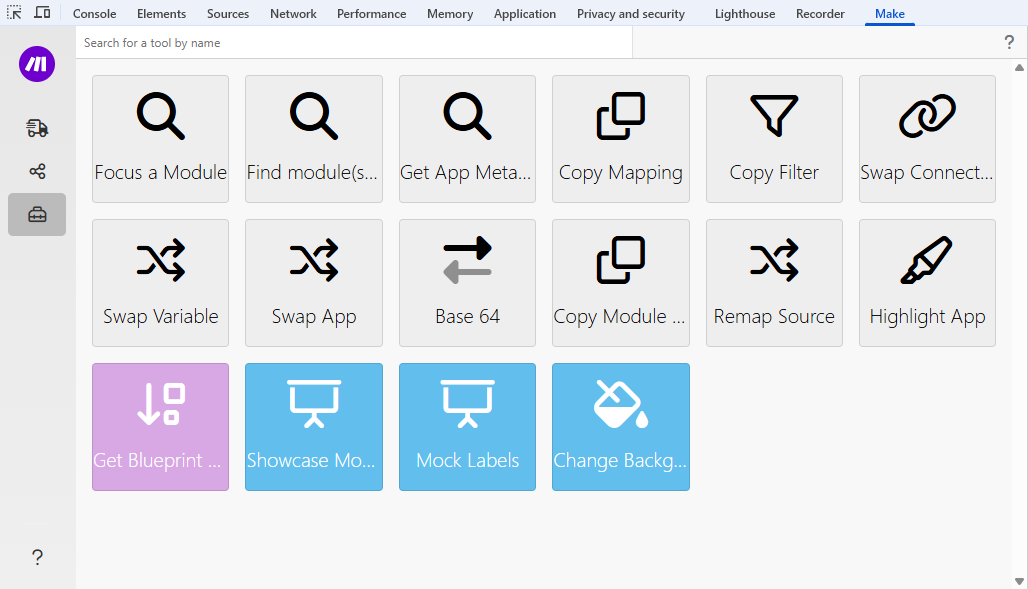Open the share nodes sidebar panel
The height and width of the screenshot is (589, 1028).
(x=37, y=171)
